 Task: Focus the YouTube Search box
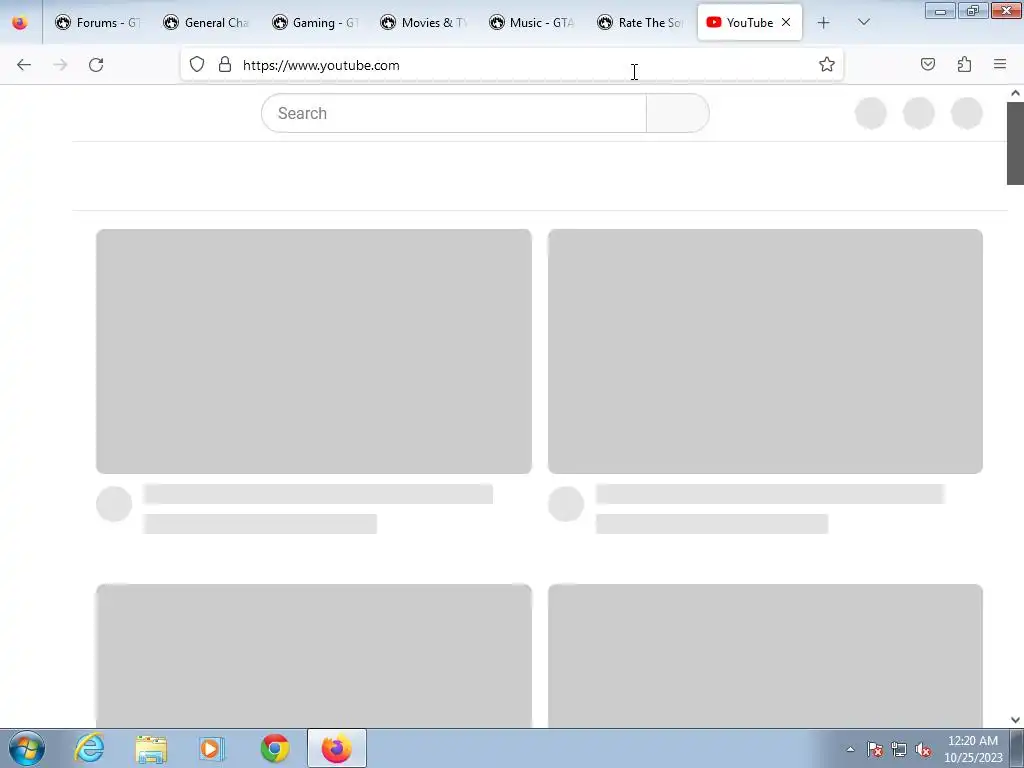(453, 113)
